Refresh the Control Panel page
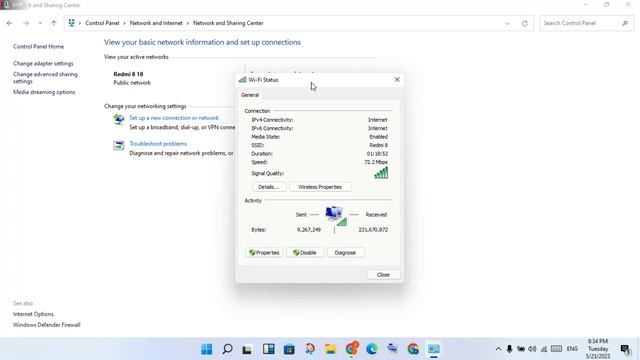Viewport: 640px width, 360px height. coord(524,23)
